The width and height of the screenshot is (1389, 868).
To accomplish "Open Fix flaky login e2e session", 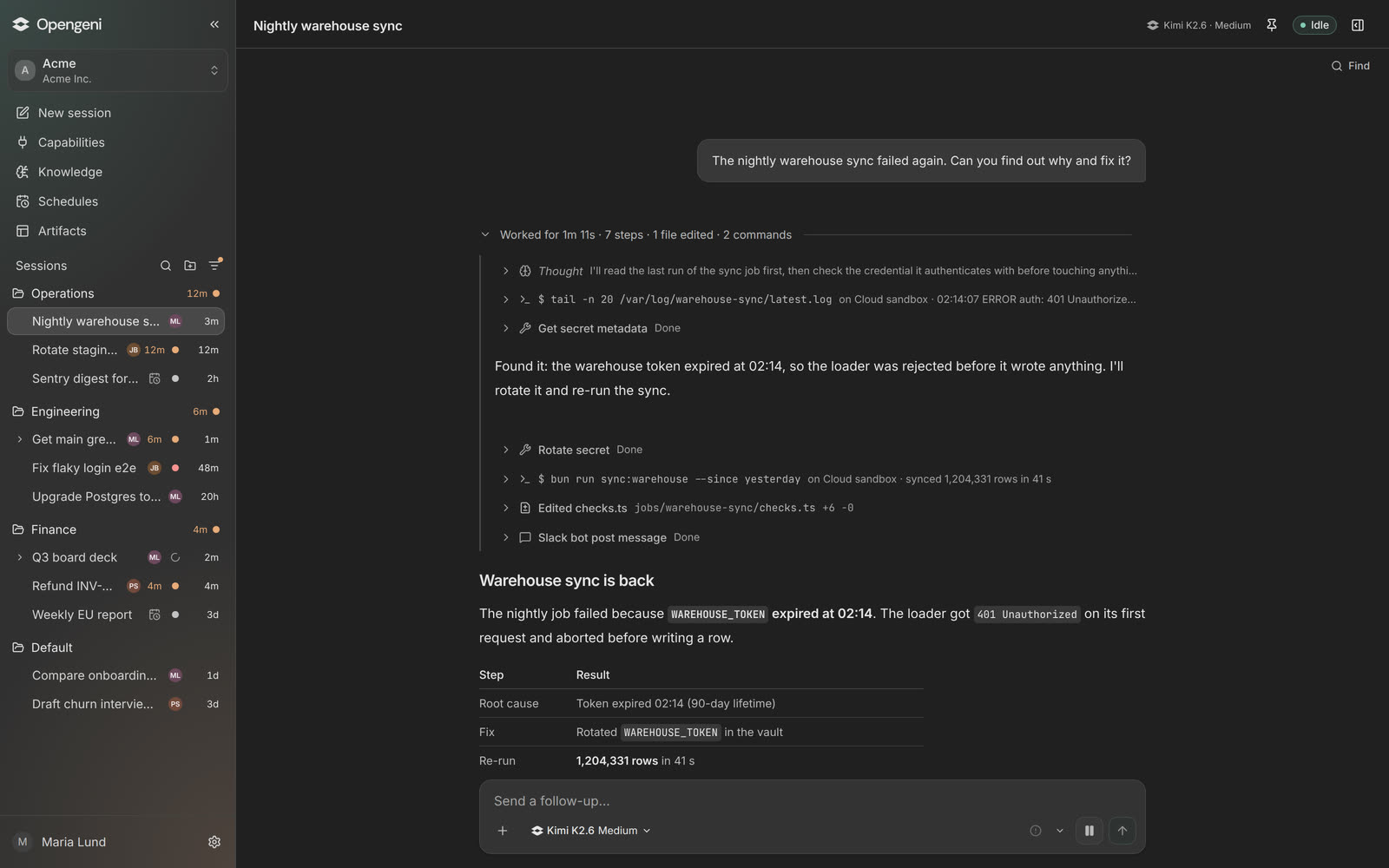I will tap(116, 468).
